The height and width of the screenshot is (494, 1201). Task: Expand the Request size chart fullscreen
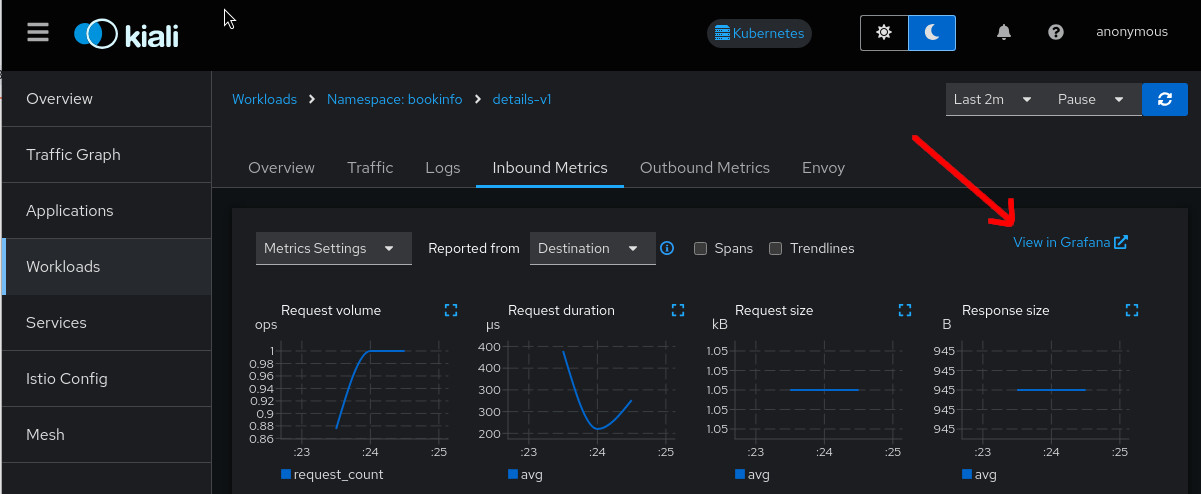pyautogui.click(x=905, y=310)
